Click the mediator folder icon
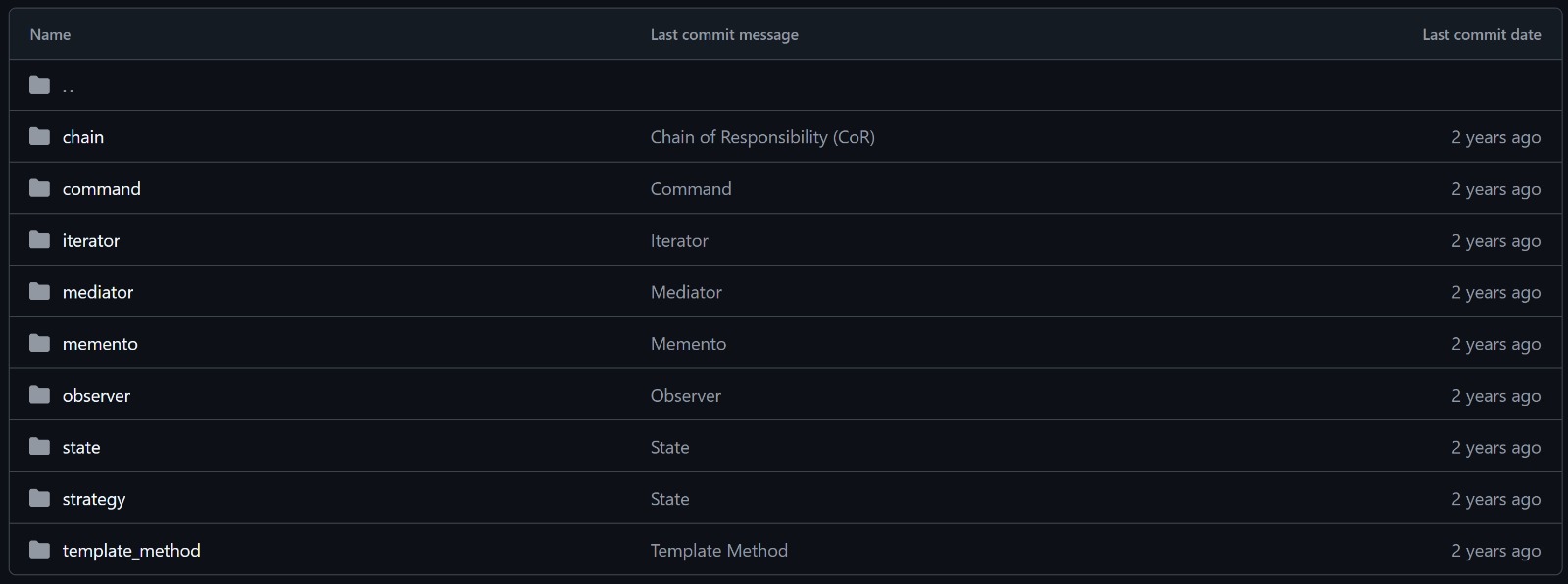The image size is (1568, 584). click(39, 291)
